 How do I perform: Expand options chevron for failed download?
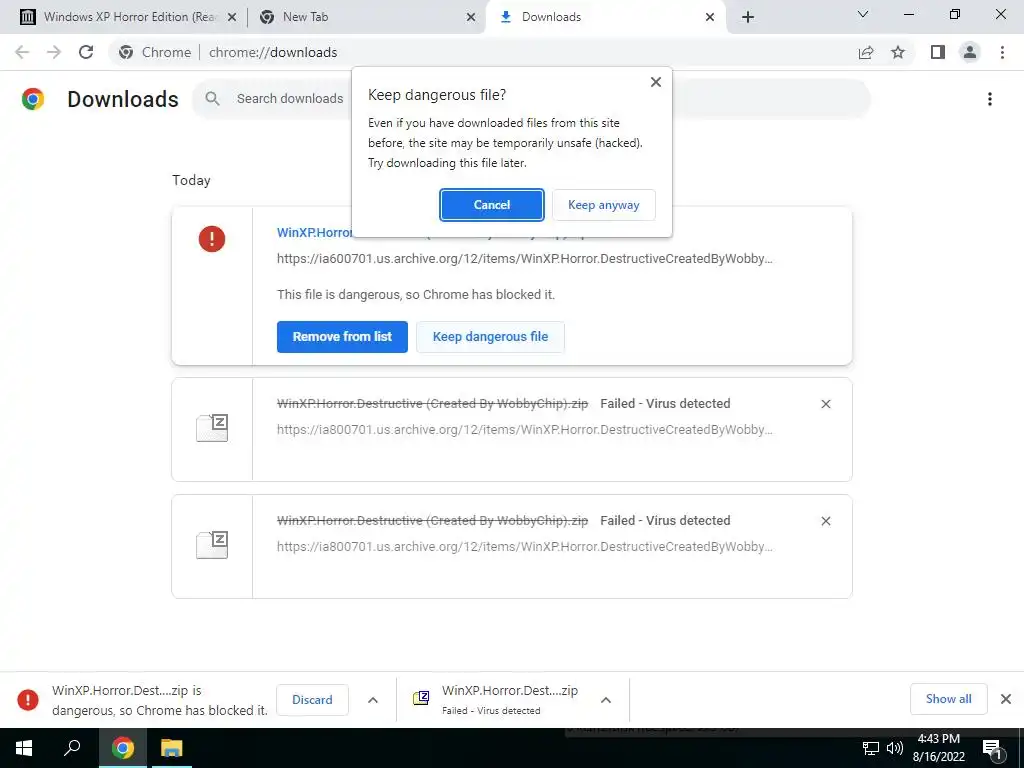606,700
